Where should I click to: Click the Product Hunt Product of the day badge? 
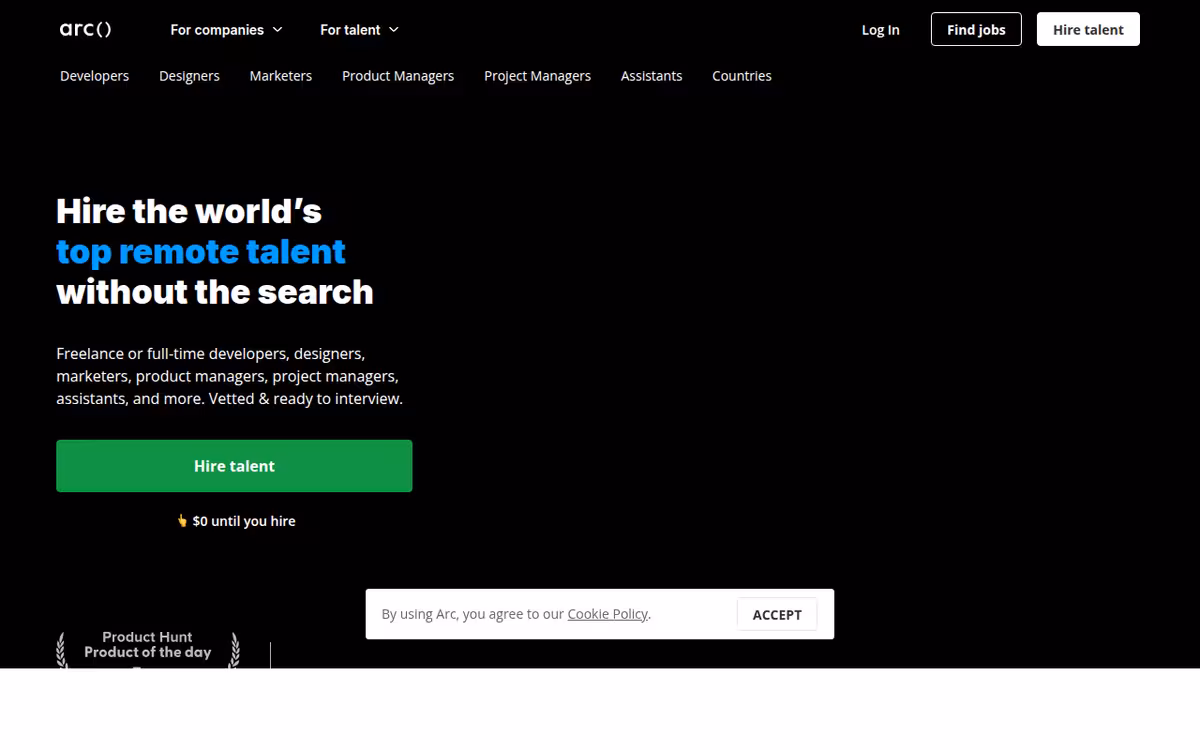148,649
